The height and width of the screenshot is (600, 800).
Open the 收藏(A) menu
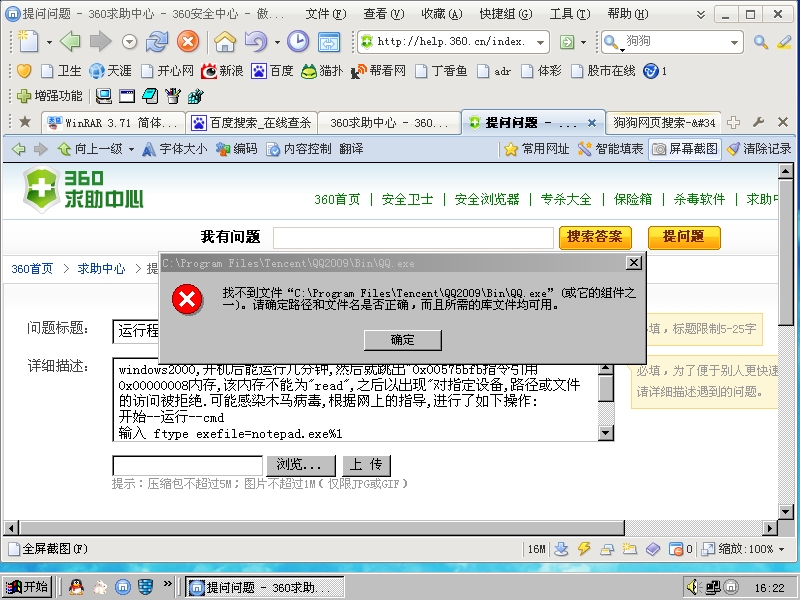(x=442, y=14)
